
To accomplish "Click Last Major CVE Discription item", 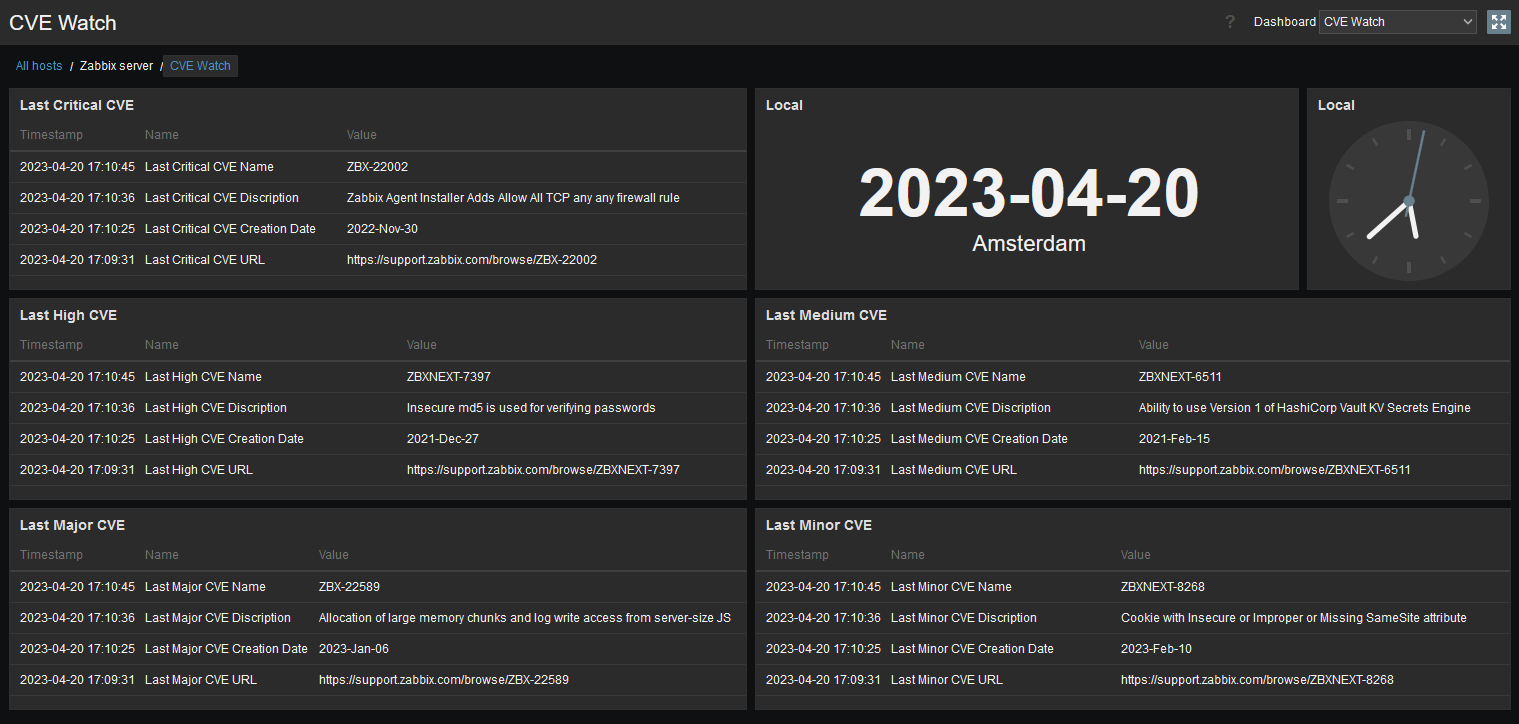I will (218, 618).
